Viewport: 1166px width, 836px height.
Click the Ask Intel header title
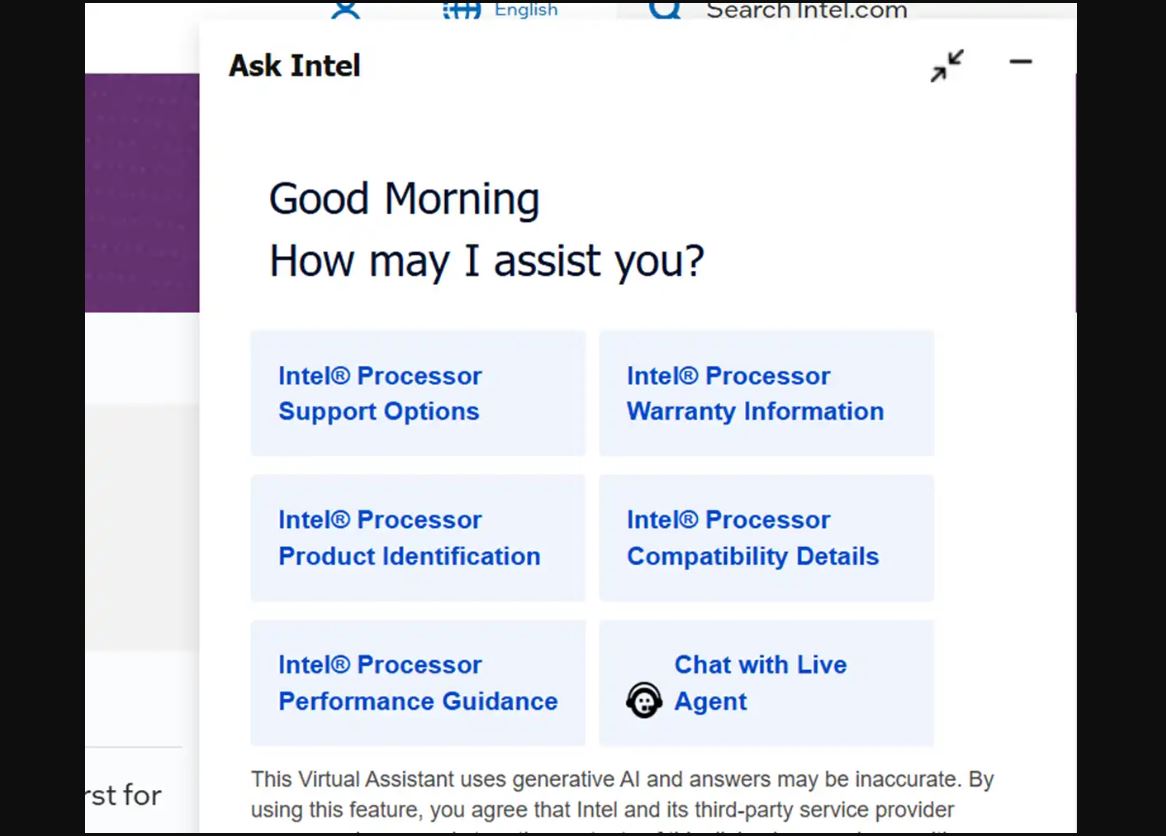click(x=294, y=65)
